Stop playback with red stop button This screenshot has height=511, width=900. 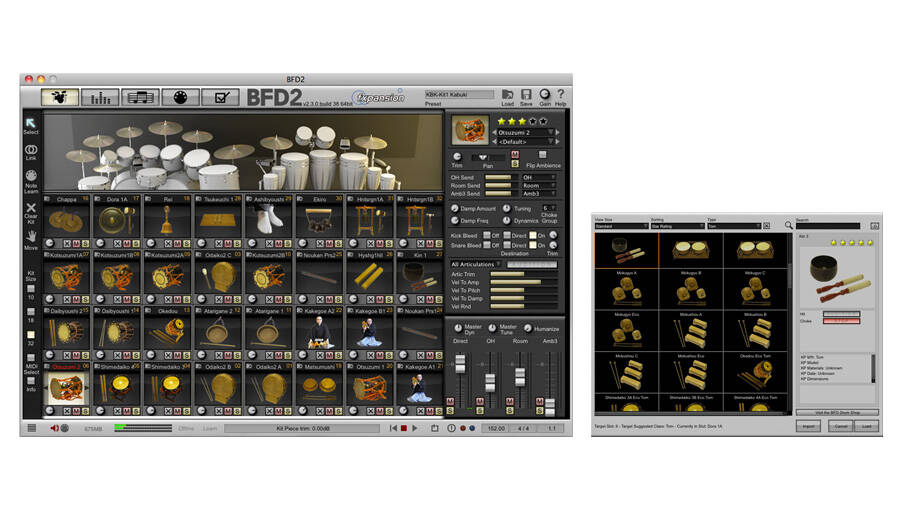(404, 428)
